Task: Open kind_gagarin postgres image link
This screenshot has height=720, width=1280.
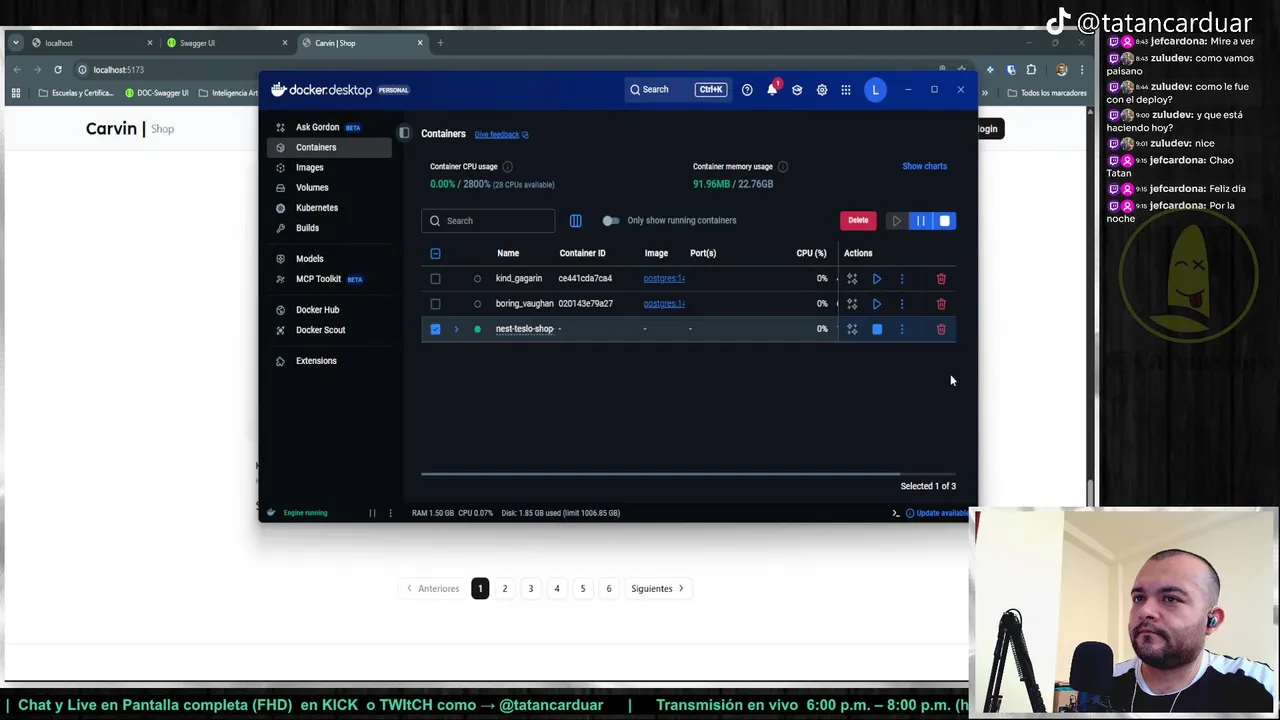Action: pyautogui.click(x=664, y=279)
